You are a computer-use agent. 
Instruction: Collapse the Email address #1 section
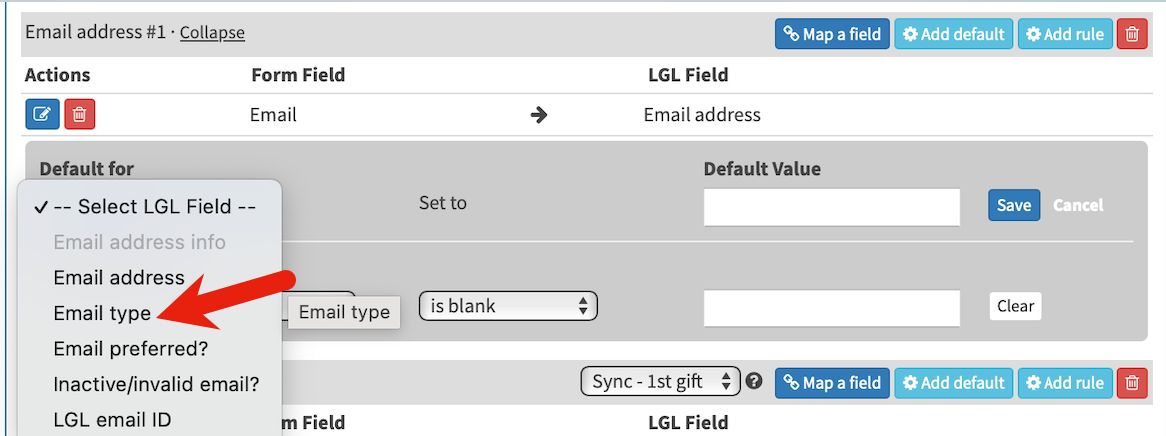[212, 33]
